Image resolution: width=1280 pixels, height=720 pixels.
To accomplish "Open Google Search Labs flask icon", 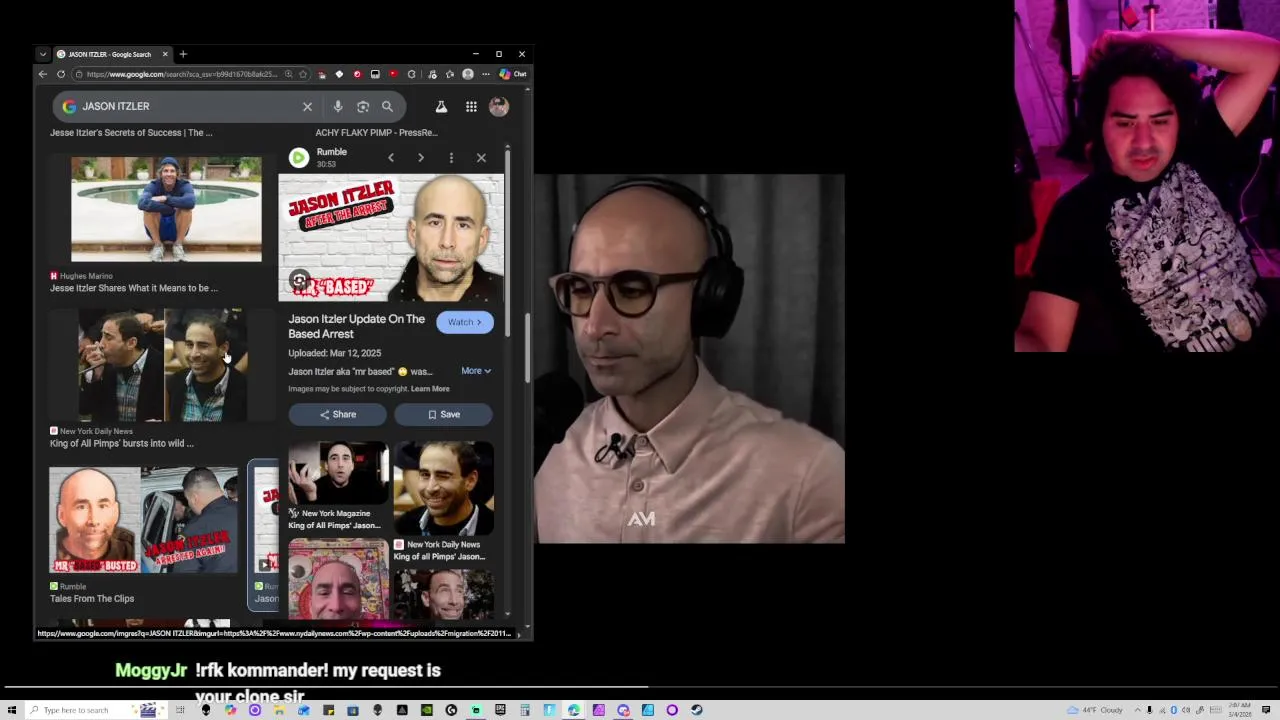I will (x=441, y=106).
